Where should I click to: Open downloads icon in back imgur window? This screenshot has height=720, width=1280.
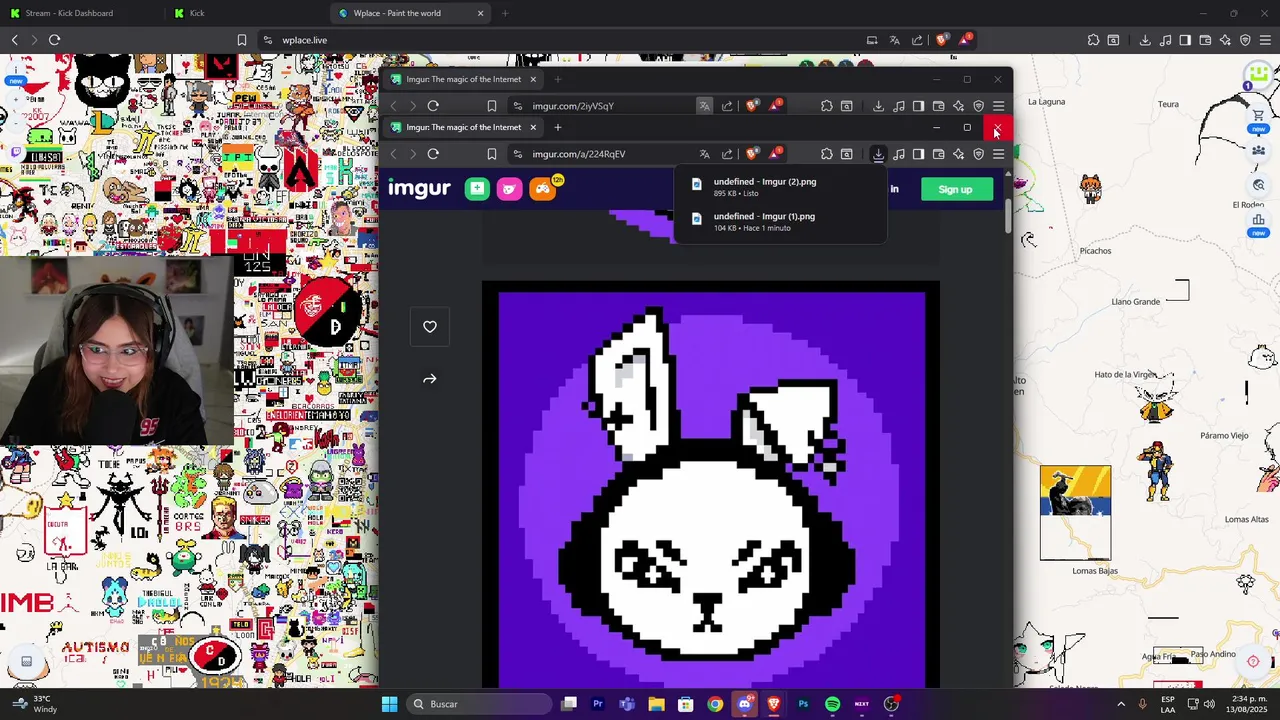click(x=878, y=106)
